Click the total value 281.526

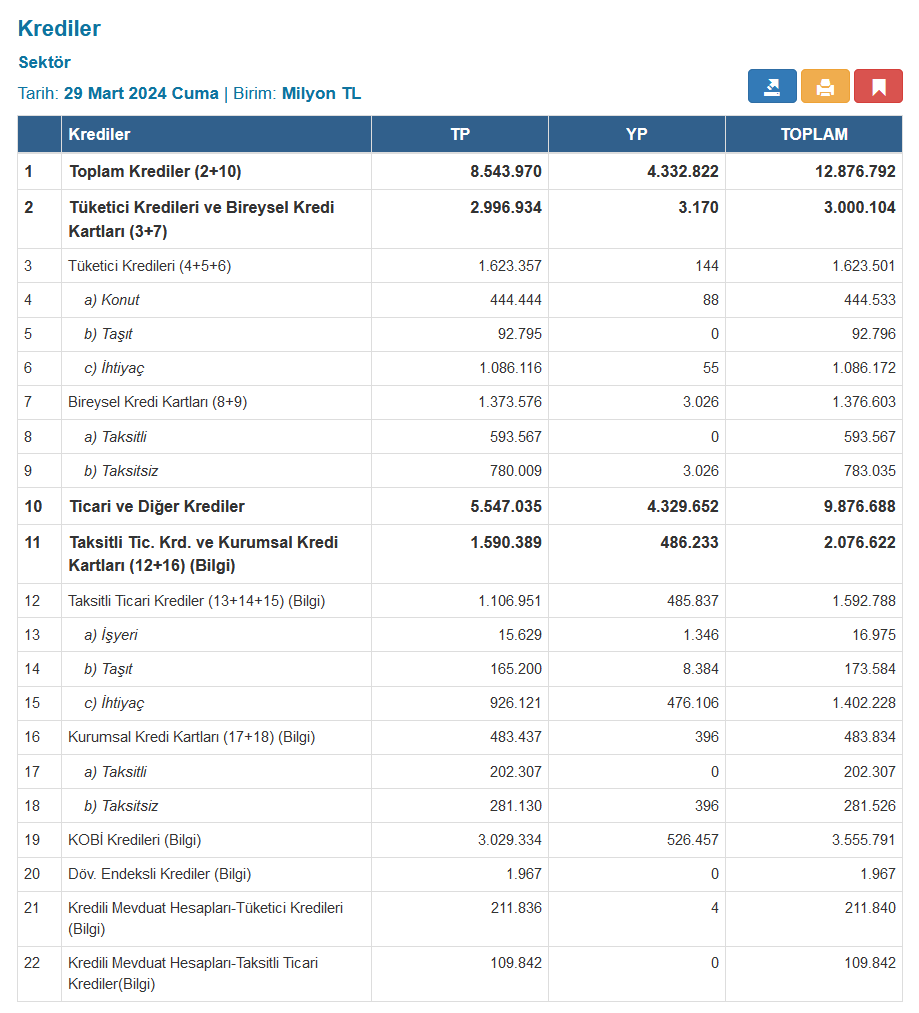click(x=870, y=806)
